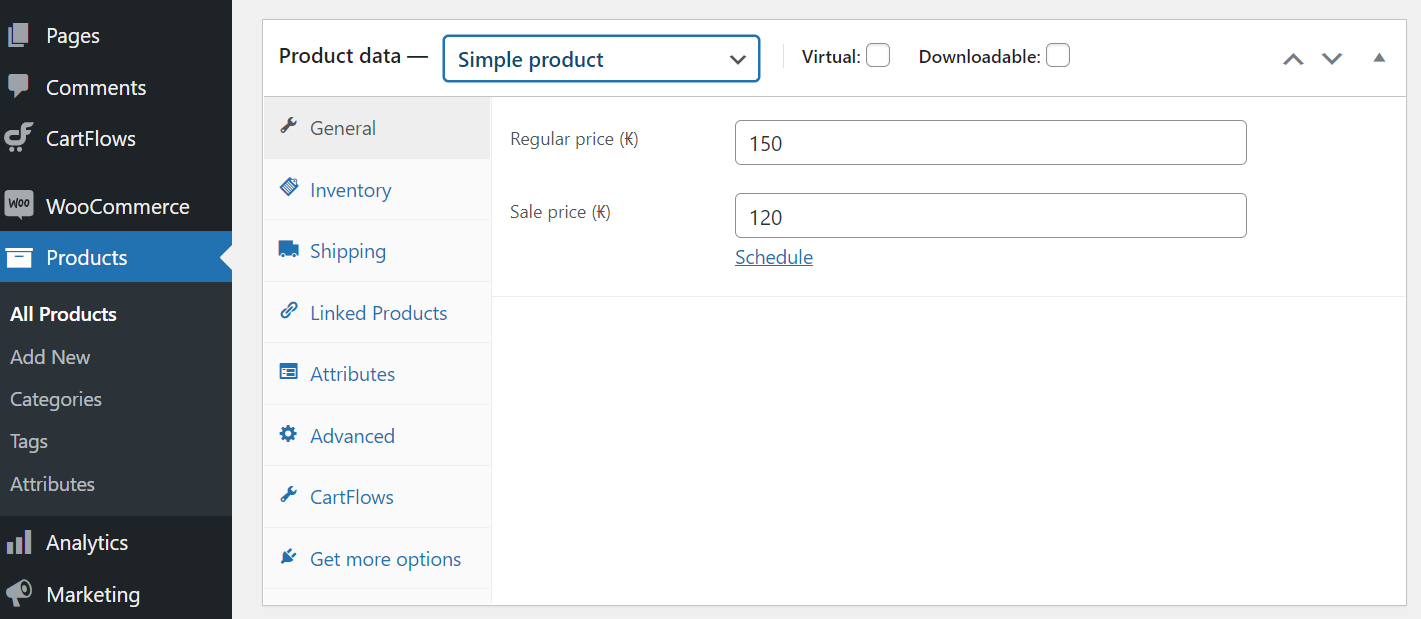
Task: Collapse the Product data panel toggle
Action: click(x=1379, y=58)
